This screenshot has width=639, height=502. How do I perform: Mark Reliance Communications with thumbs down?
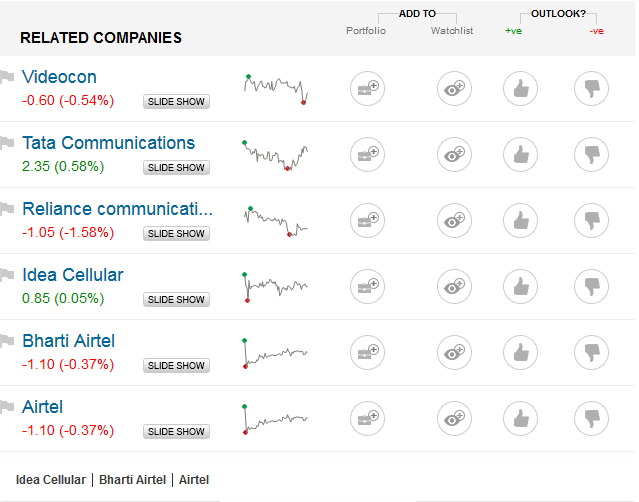pos(591,221)
